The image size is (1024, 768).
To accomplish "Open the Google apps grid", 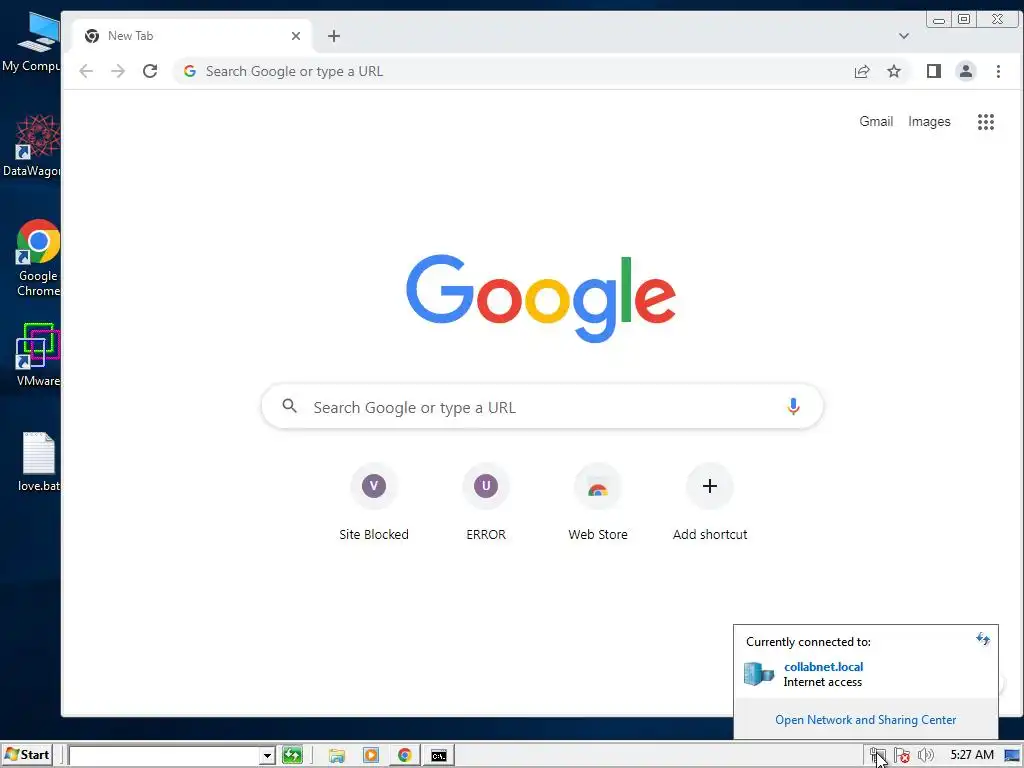I will (985, 121).
